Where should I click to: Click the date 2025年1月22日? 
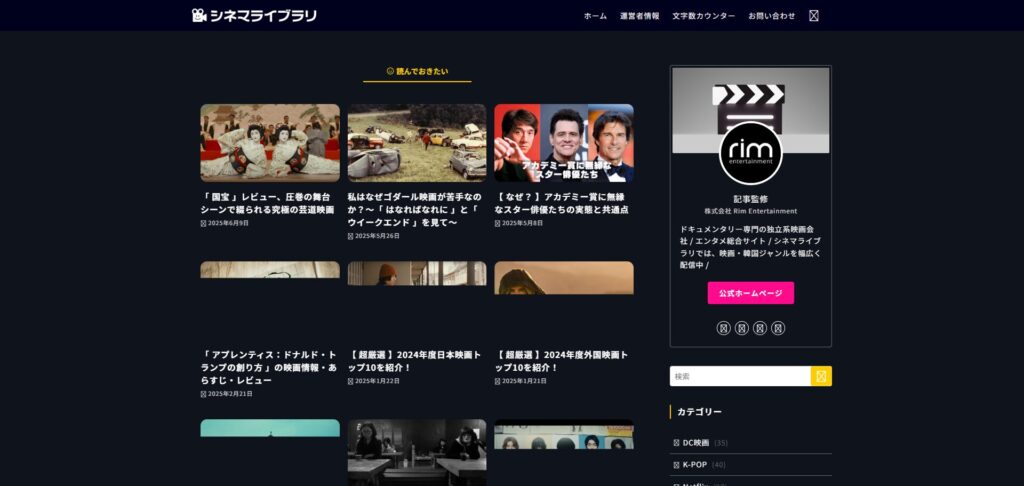[x=377, y=381]
